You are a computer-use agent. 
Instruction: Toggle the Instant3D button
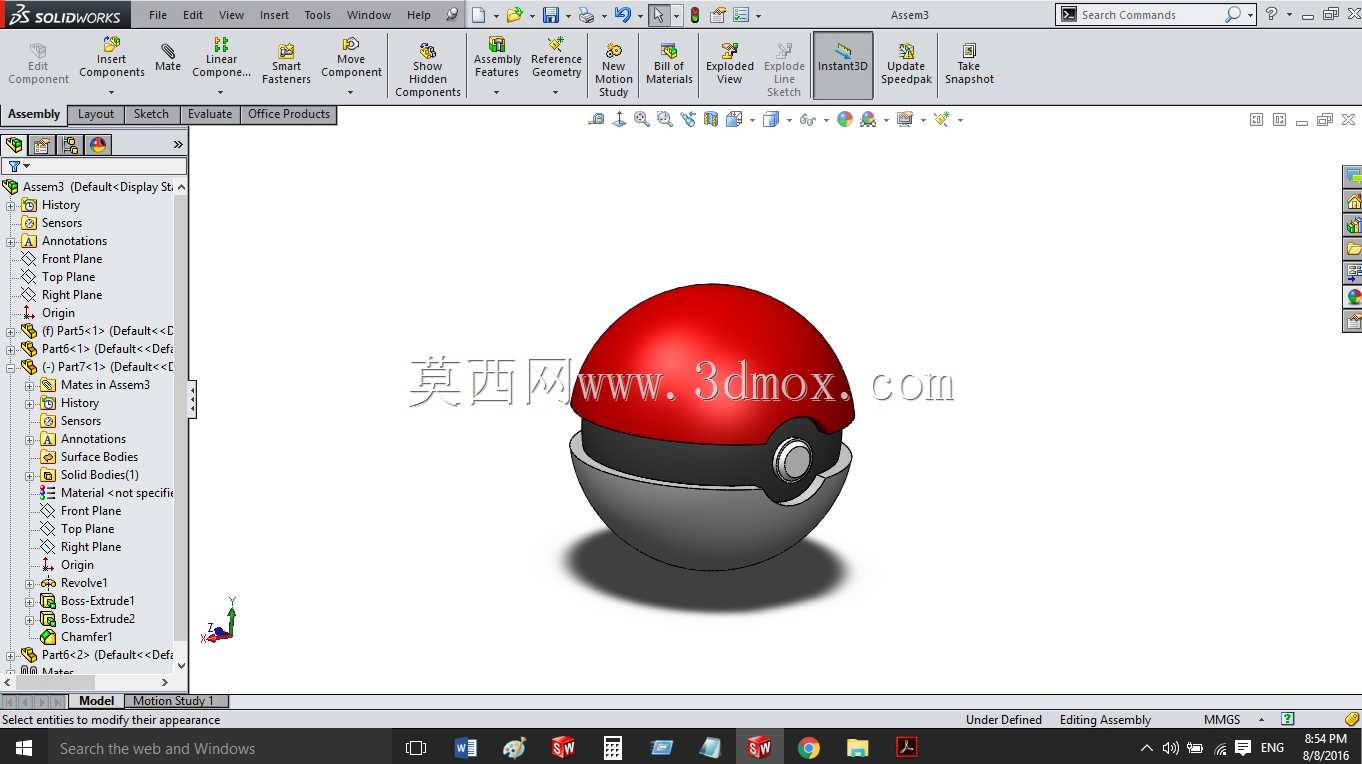pos(843,66)
